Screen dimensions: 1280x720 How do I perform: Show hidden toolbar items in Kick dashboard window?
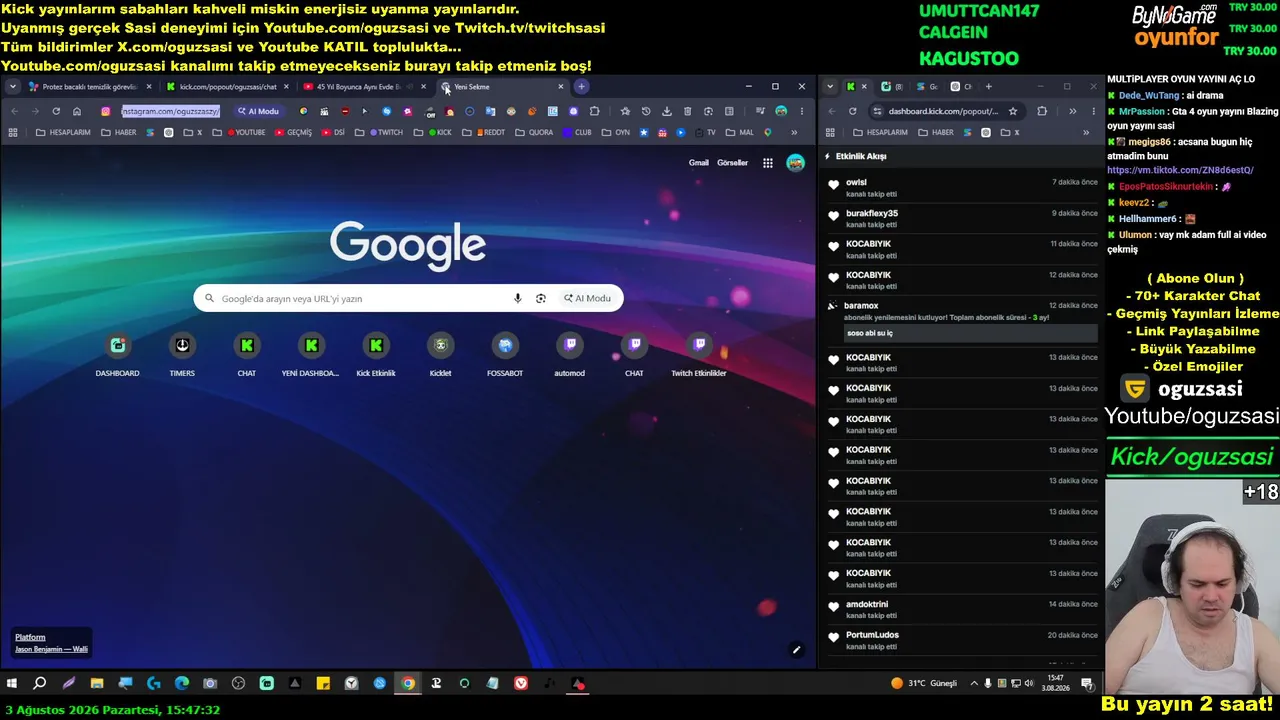[1072, 111]
